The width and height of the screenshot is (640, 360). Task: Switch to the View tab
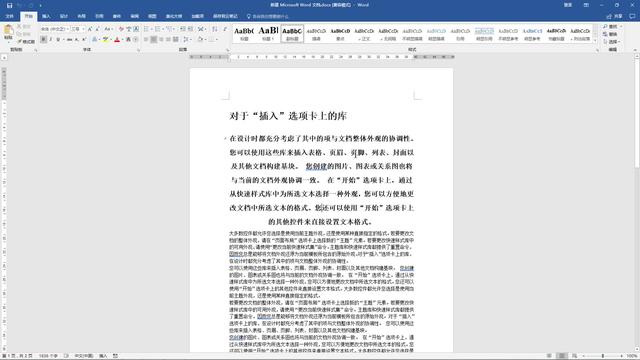point(152,16)
